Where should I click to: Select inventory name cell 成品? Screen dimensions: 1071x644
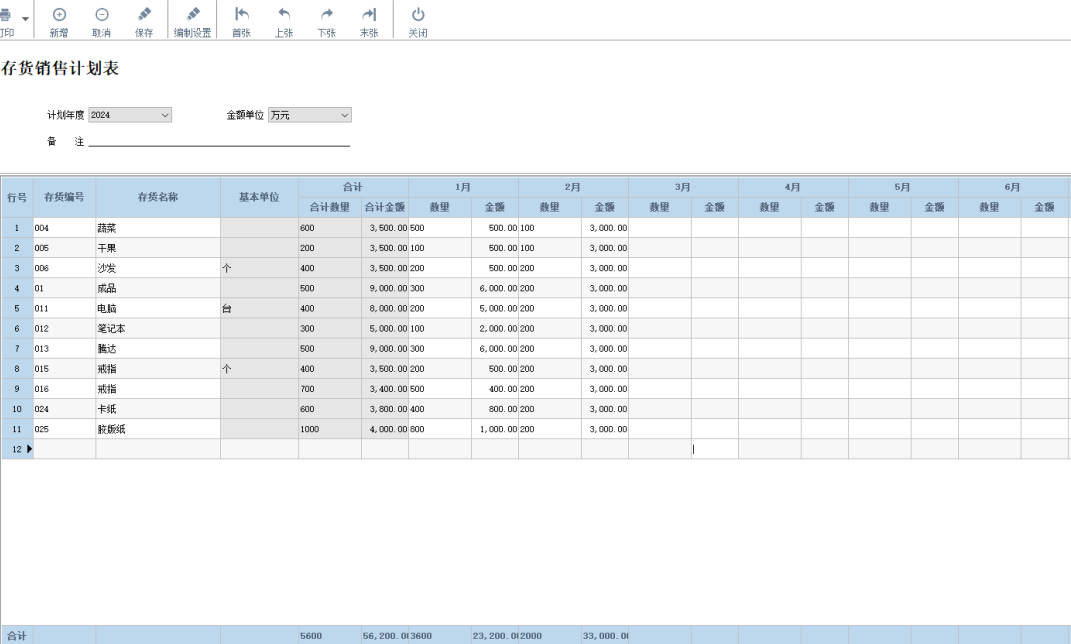tap(158, 288)
